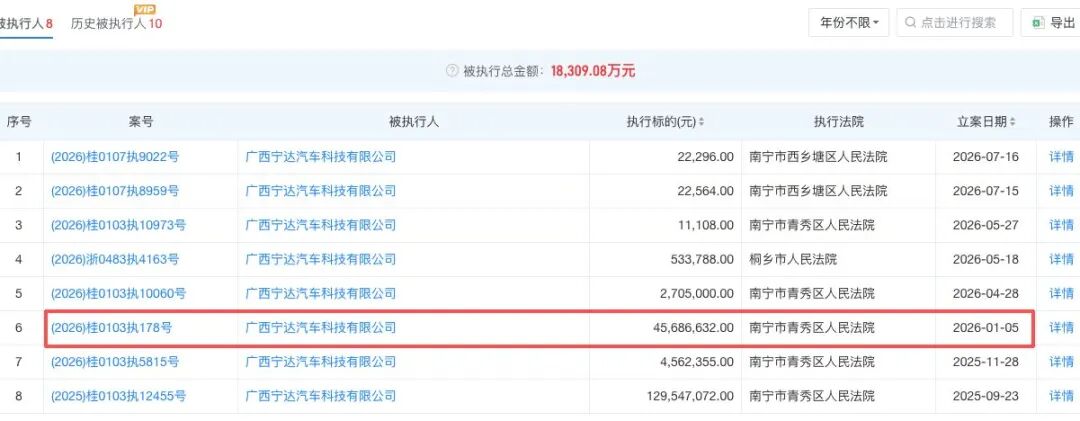Viewport: 1080px width, 421px height.
Task: Click the search magnifier icon
Action: pyautogui.click(x=911, y=23)
